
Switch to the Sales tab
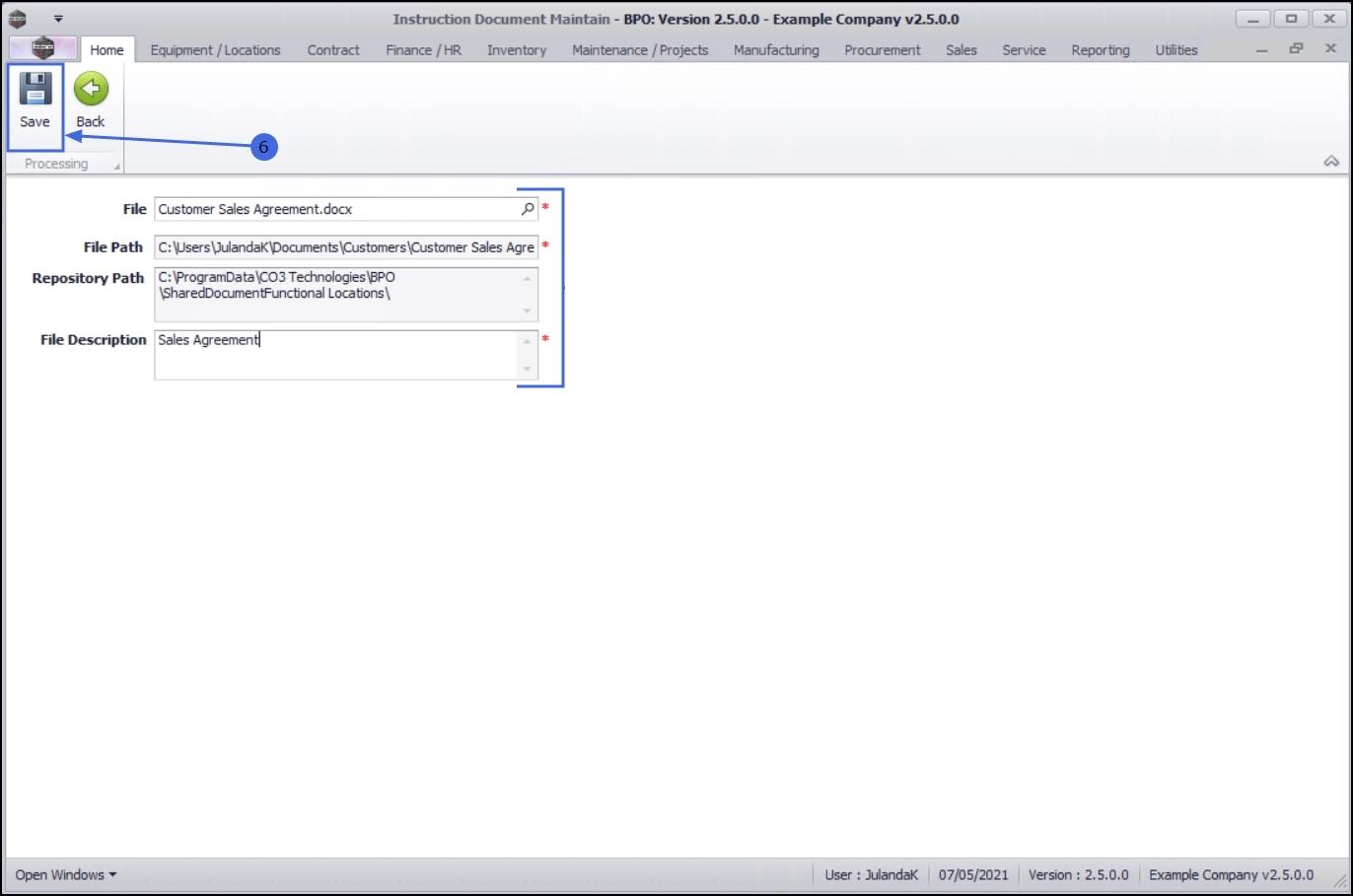coord(961,49)
